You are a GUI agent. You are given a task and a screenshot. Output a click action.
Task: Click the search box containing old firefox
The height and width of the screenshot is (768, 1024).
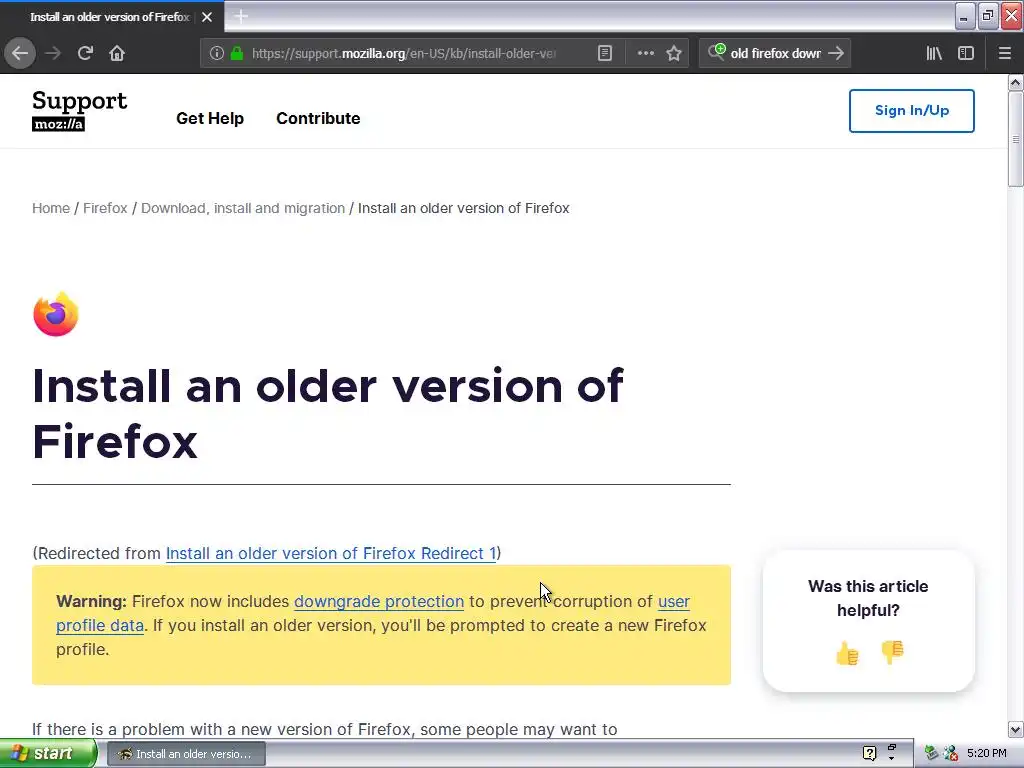tap(775, 53)
